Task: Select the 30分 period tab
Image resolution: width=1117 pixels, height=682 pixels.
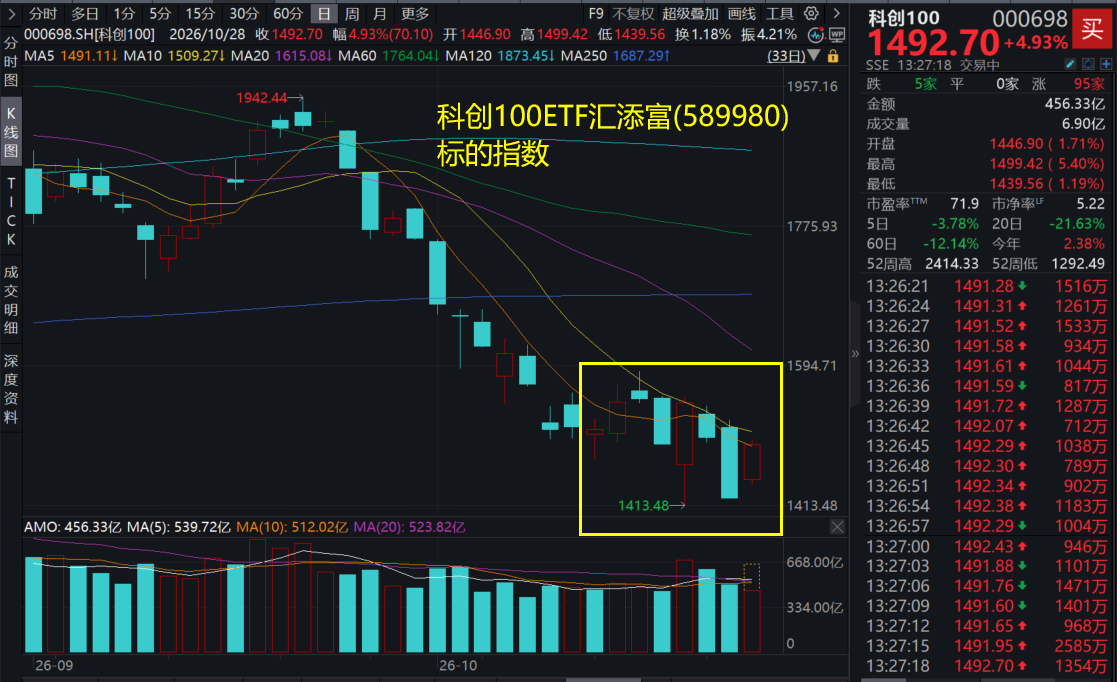Action: [x=244, y=14]
